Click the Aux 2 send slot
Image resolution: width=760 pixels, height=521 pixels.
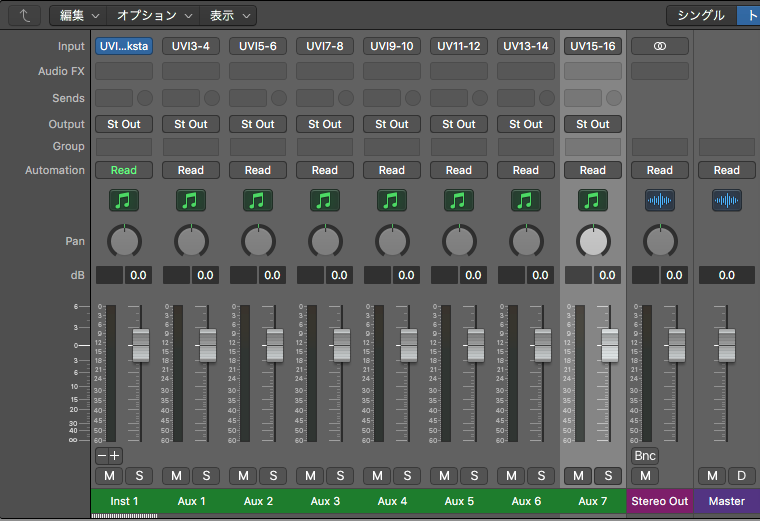pyautogui.click(x=248, y=98)
